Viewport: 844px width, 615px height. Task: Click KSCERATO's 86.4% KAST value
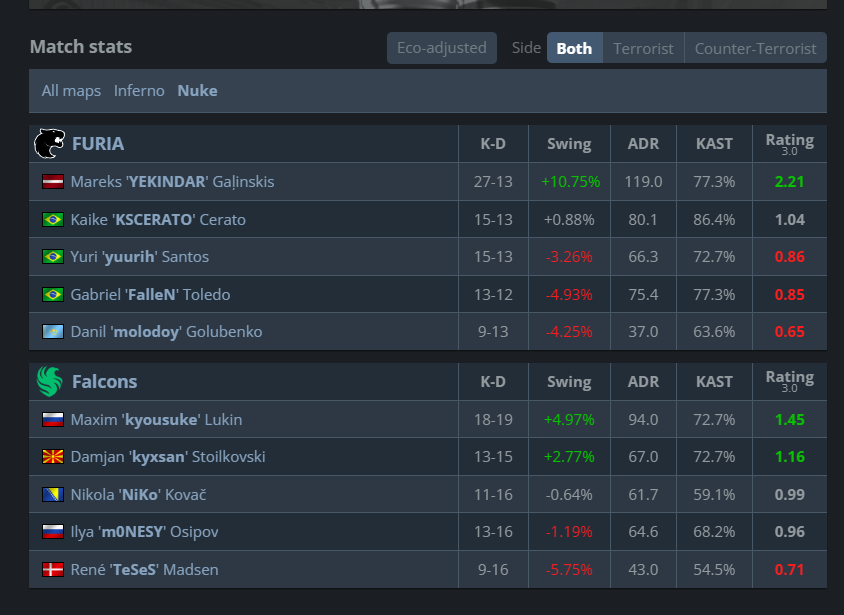pos(714,220)
